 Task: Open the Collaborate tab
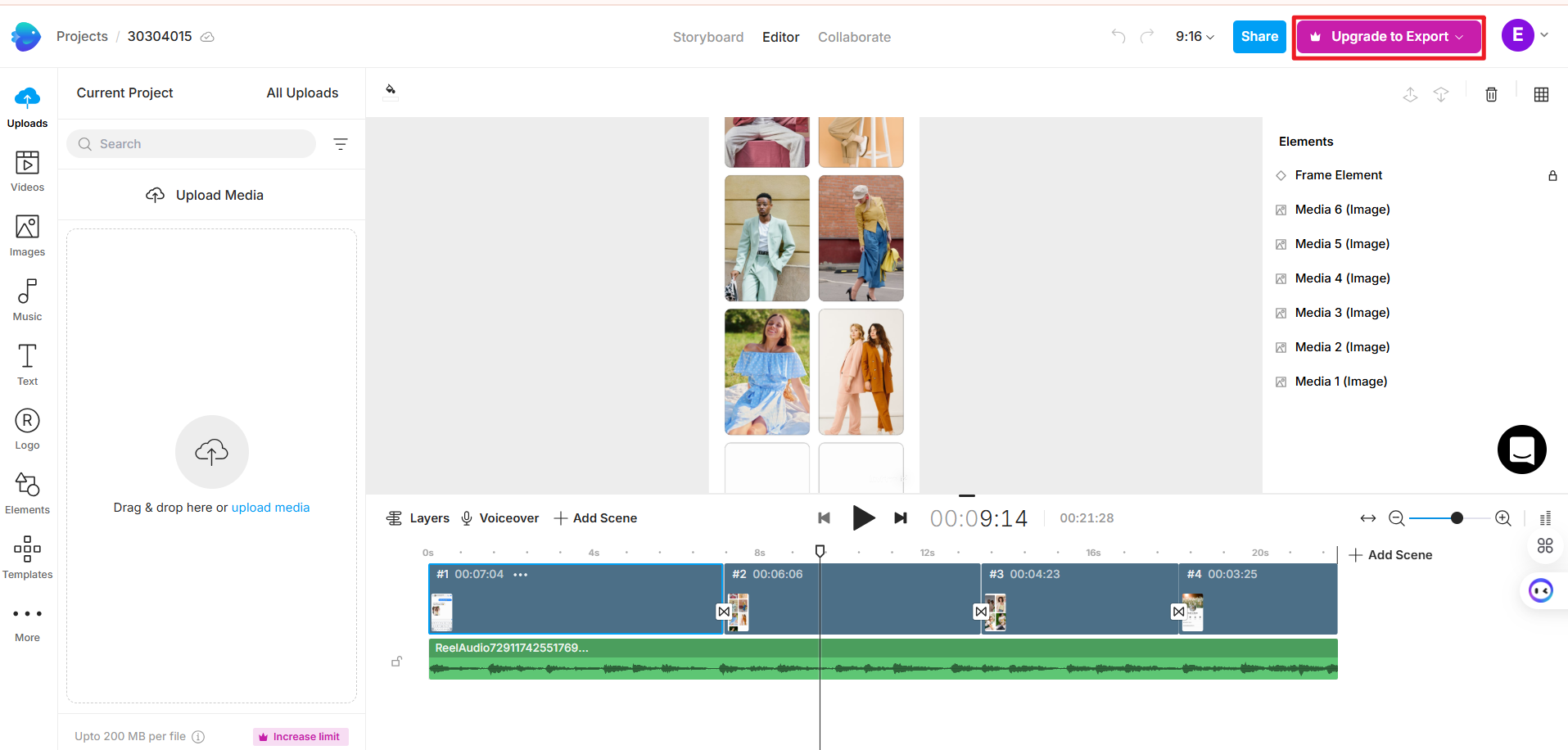click(x=854, y=37)
